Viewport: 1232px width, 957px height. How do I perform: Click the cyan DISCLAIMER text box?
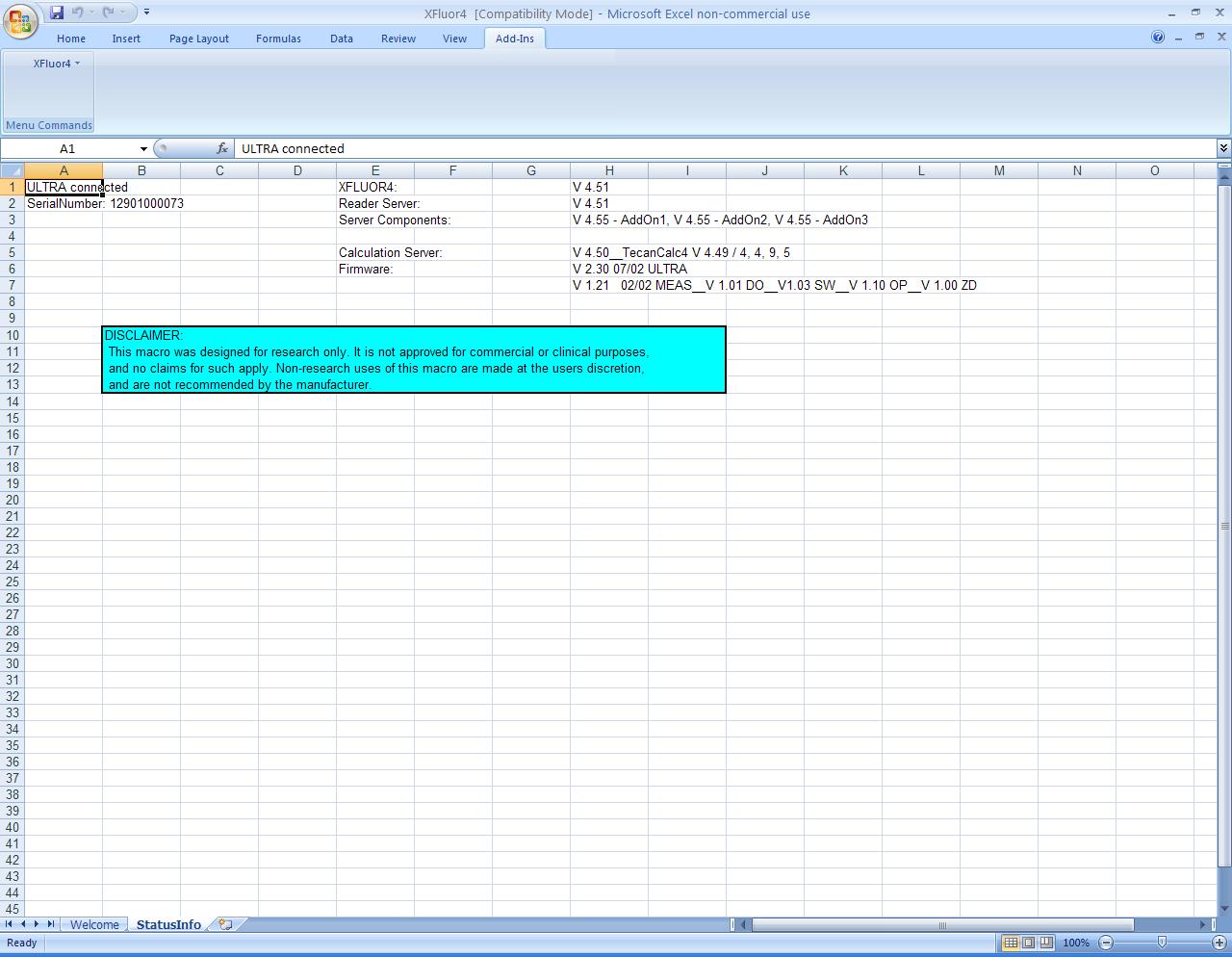pos(414,359)
